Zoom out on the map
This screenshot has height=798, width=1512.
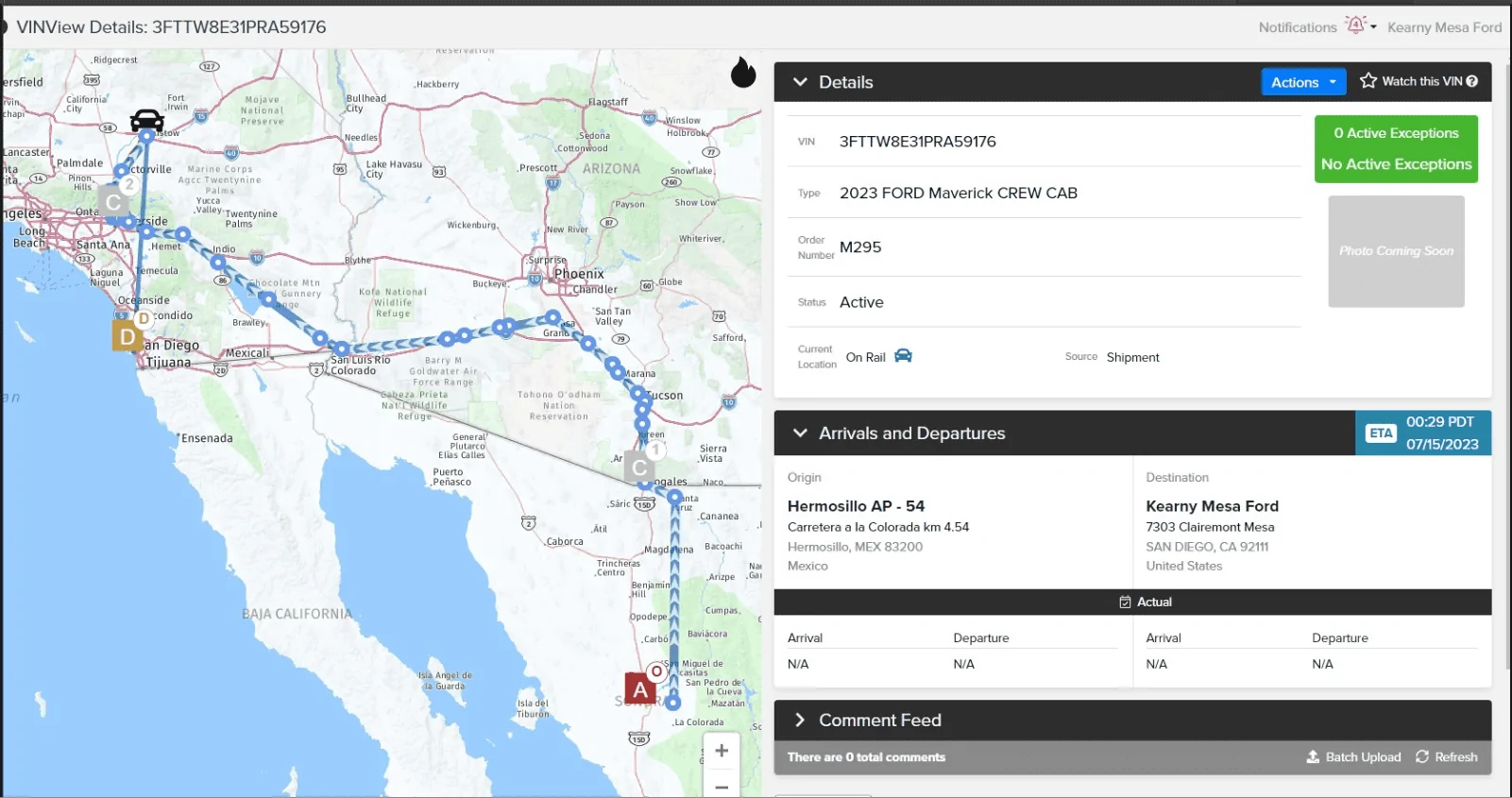point(722,786)
